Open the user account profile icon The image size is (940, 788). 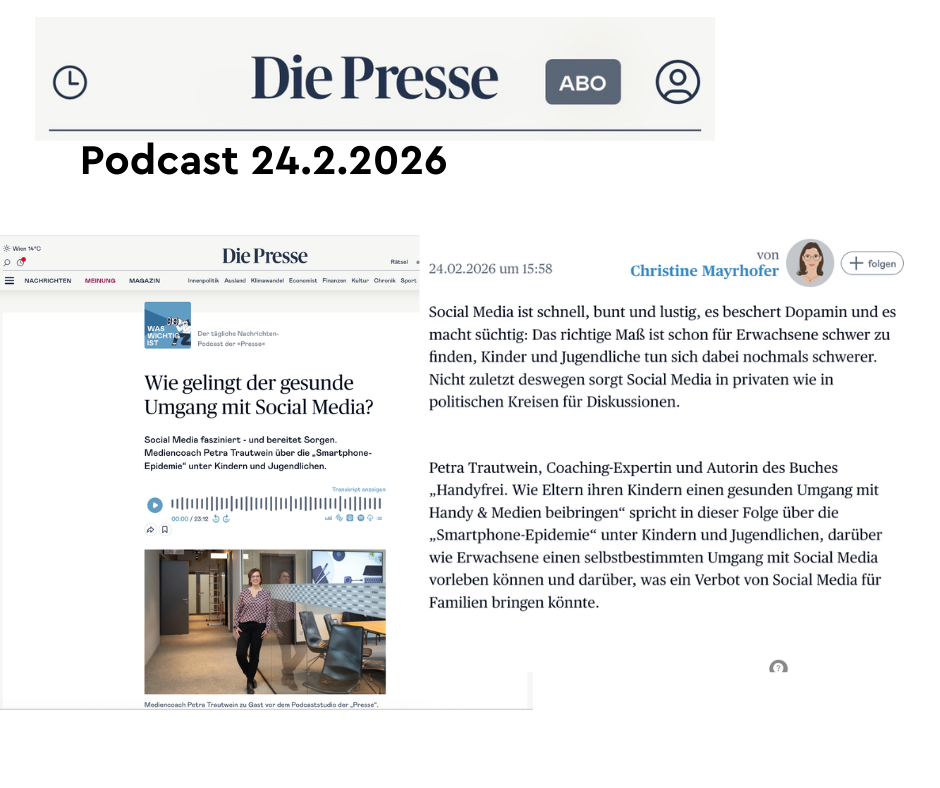(x=677, y=82)
